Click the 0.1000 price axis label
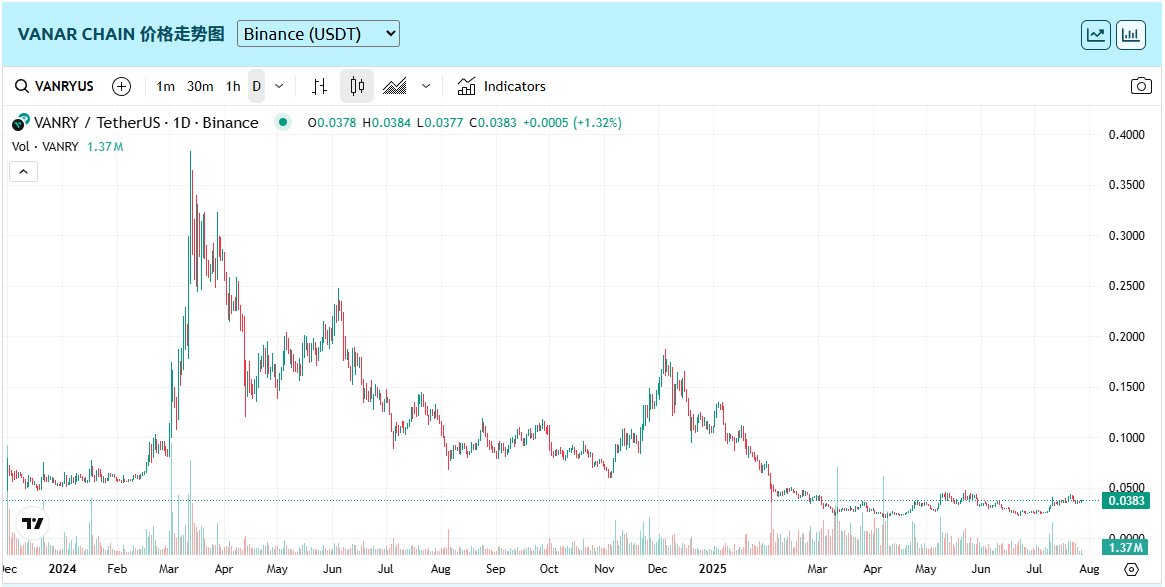Image resolution: width=1165 pixels, height=587 pixels. 1126,438
